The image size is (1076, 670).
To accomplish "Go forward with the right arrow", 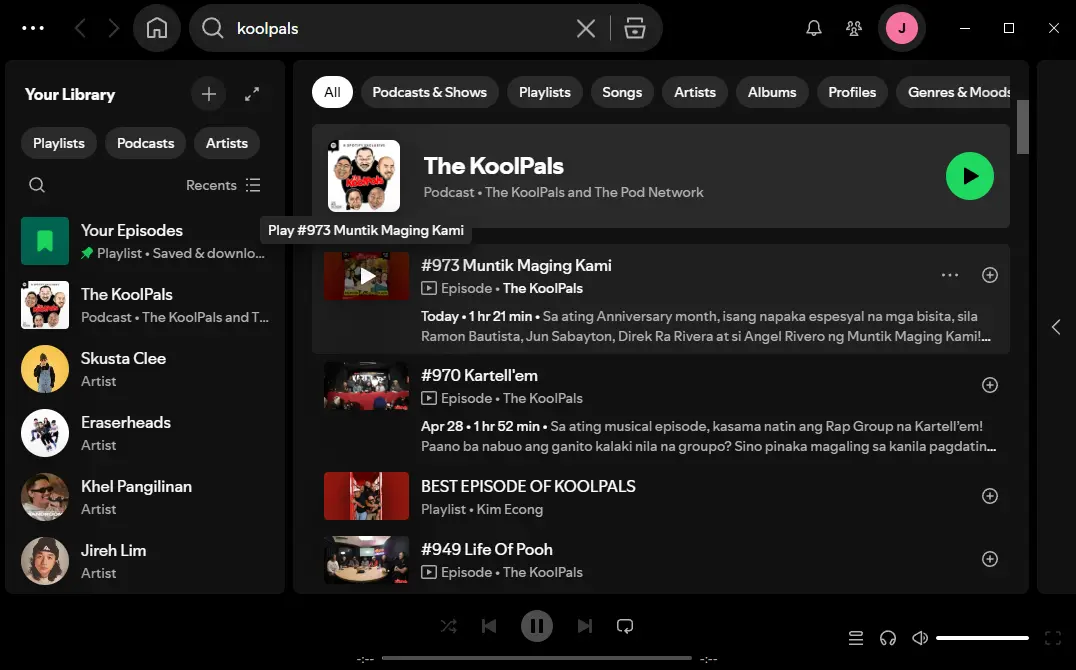I will [113, 28].
